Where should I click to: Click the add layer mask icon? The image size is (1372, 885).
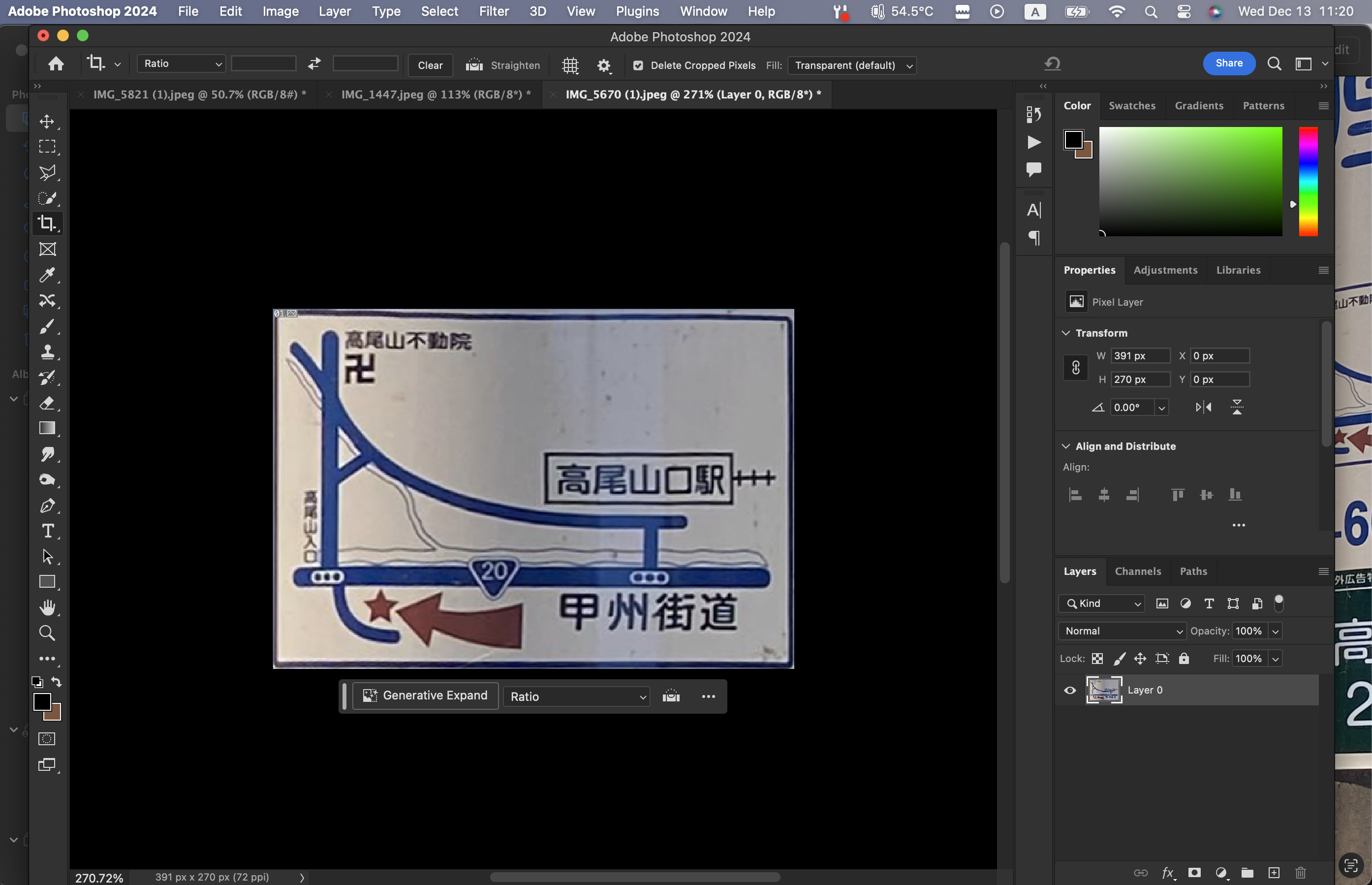(1194, 873)
